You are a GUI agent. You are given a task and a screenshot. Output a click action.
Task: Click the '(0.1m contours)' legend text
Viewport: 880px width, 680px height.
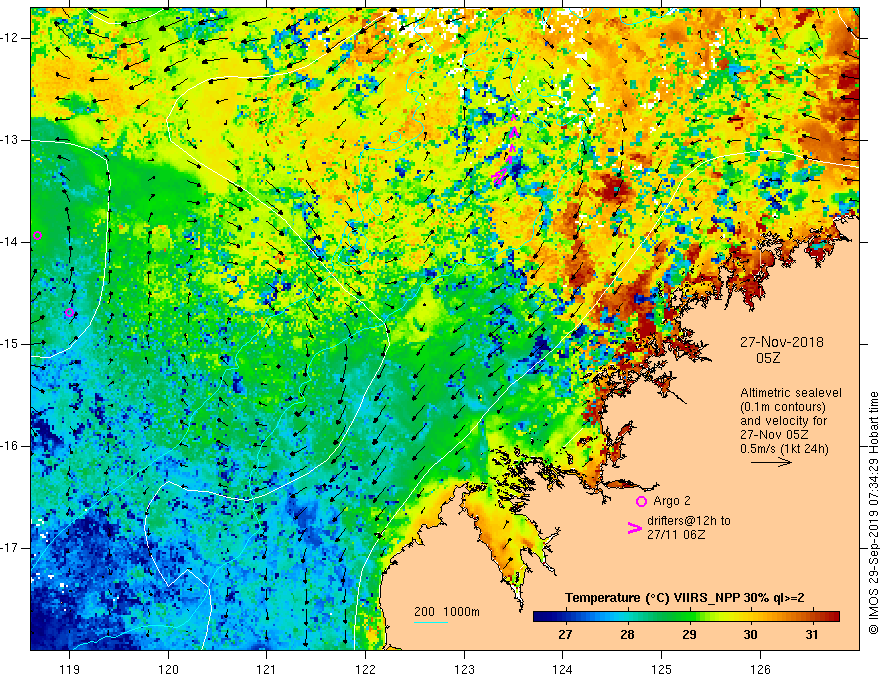pyautogui.click(x=783, y=407)
